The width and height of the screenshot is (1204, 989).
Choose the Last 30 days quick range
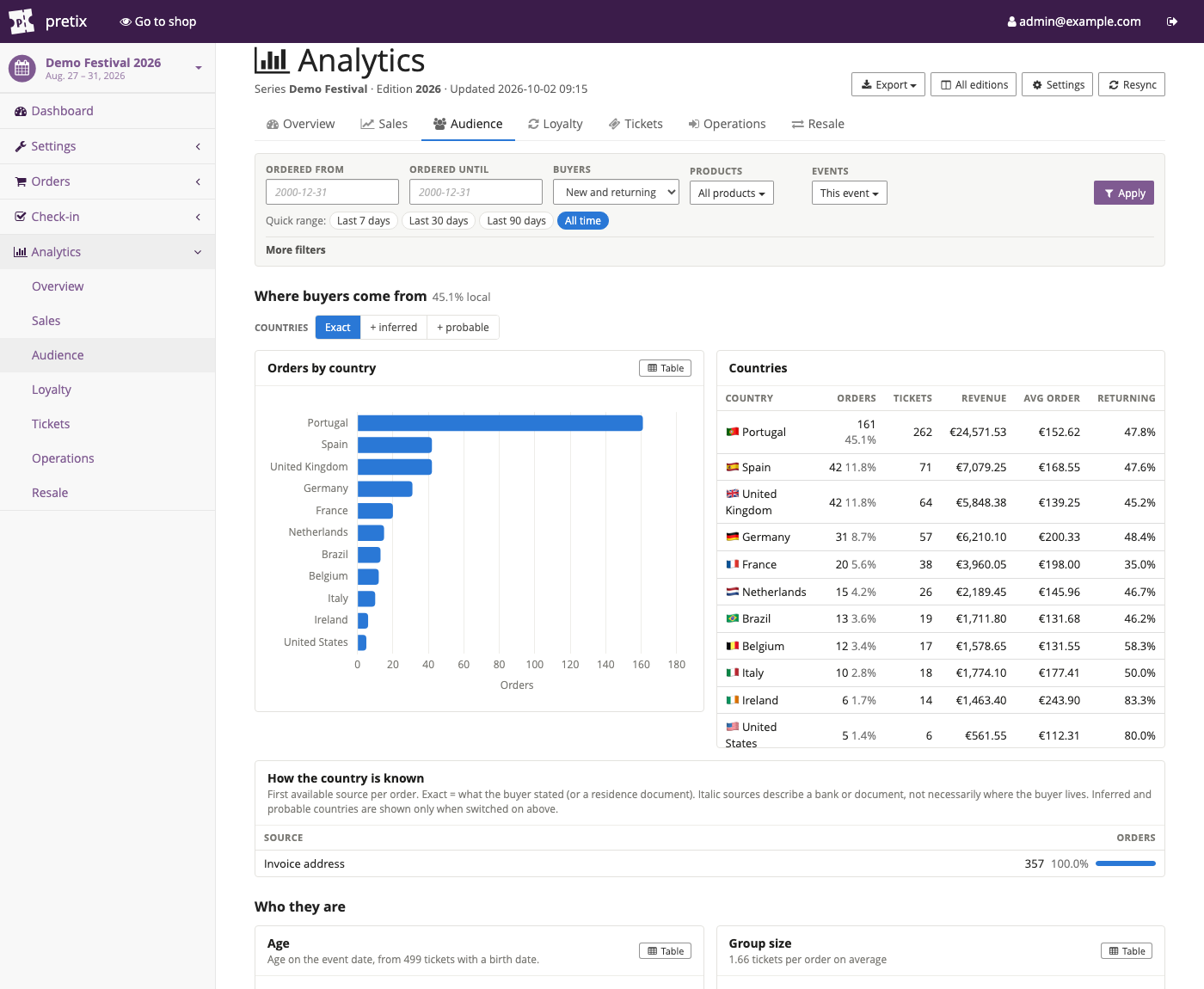[x=439, y=221]
